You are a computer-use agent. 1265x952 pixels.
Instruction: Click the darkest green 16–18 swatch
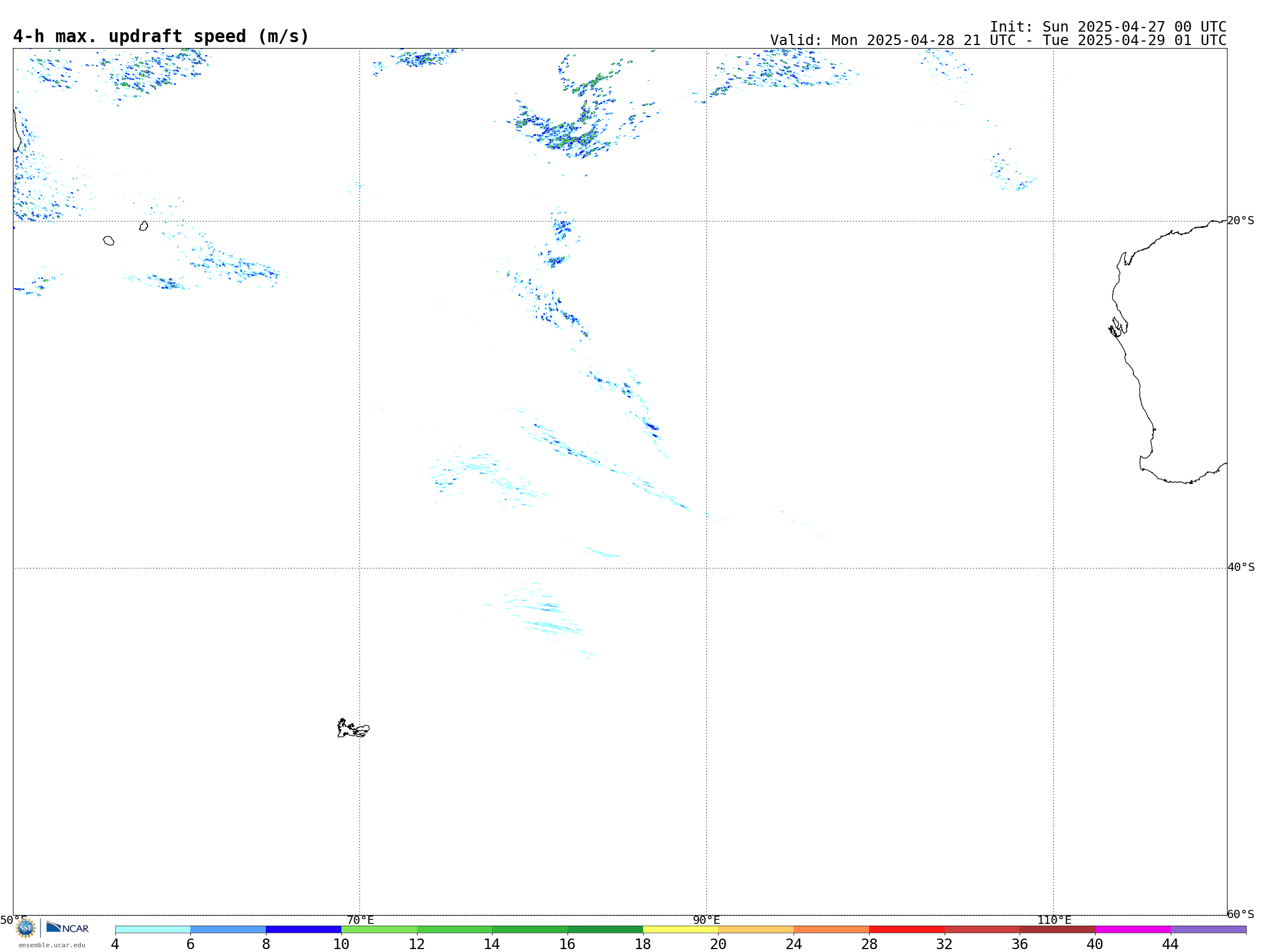tap(605, 930)
